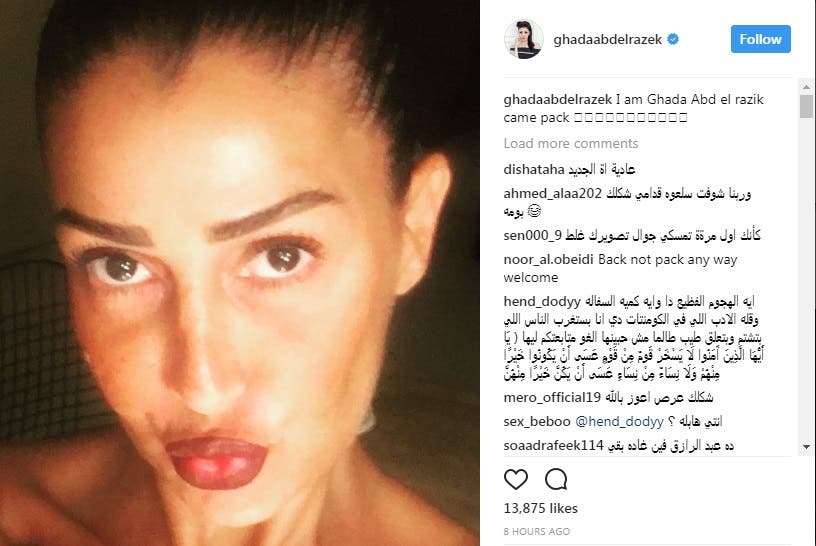Click the scroll down arrow in comments
The height and width of the screenshot is (546, 816).
click(806, 447)
